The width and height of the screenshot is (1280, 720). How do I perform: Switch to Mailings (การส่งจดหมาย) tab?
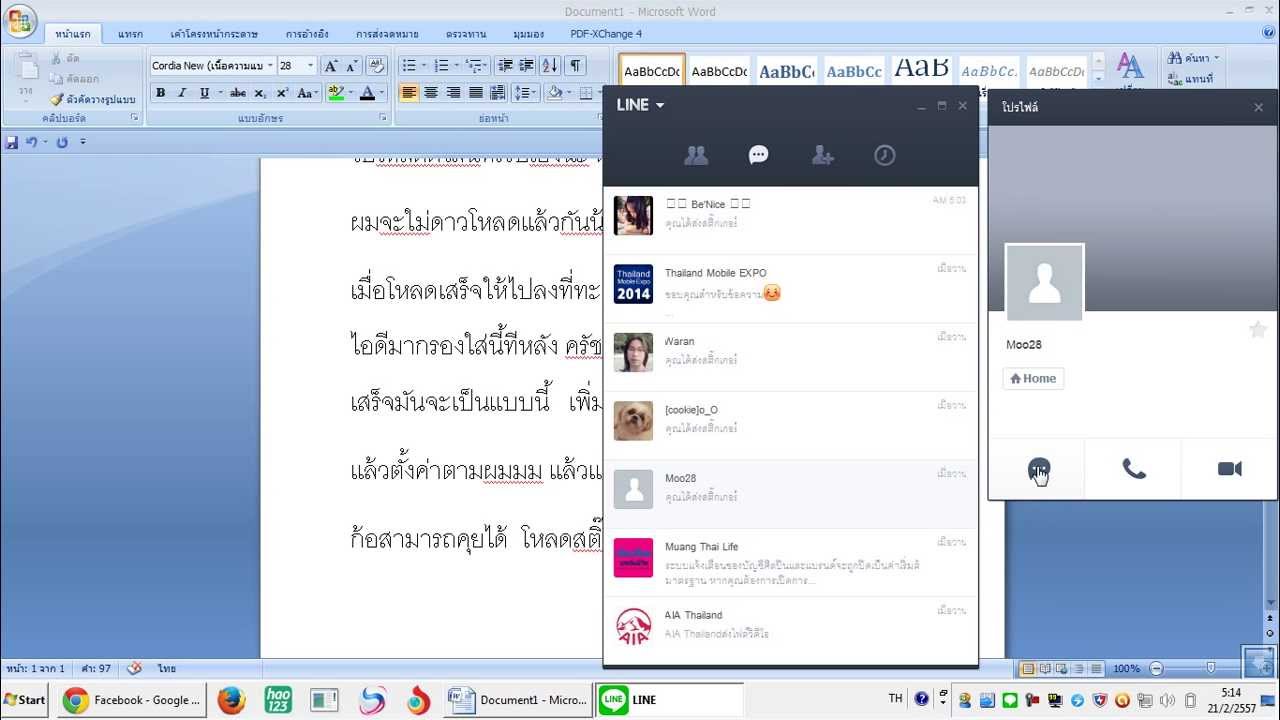pos(387,34)
